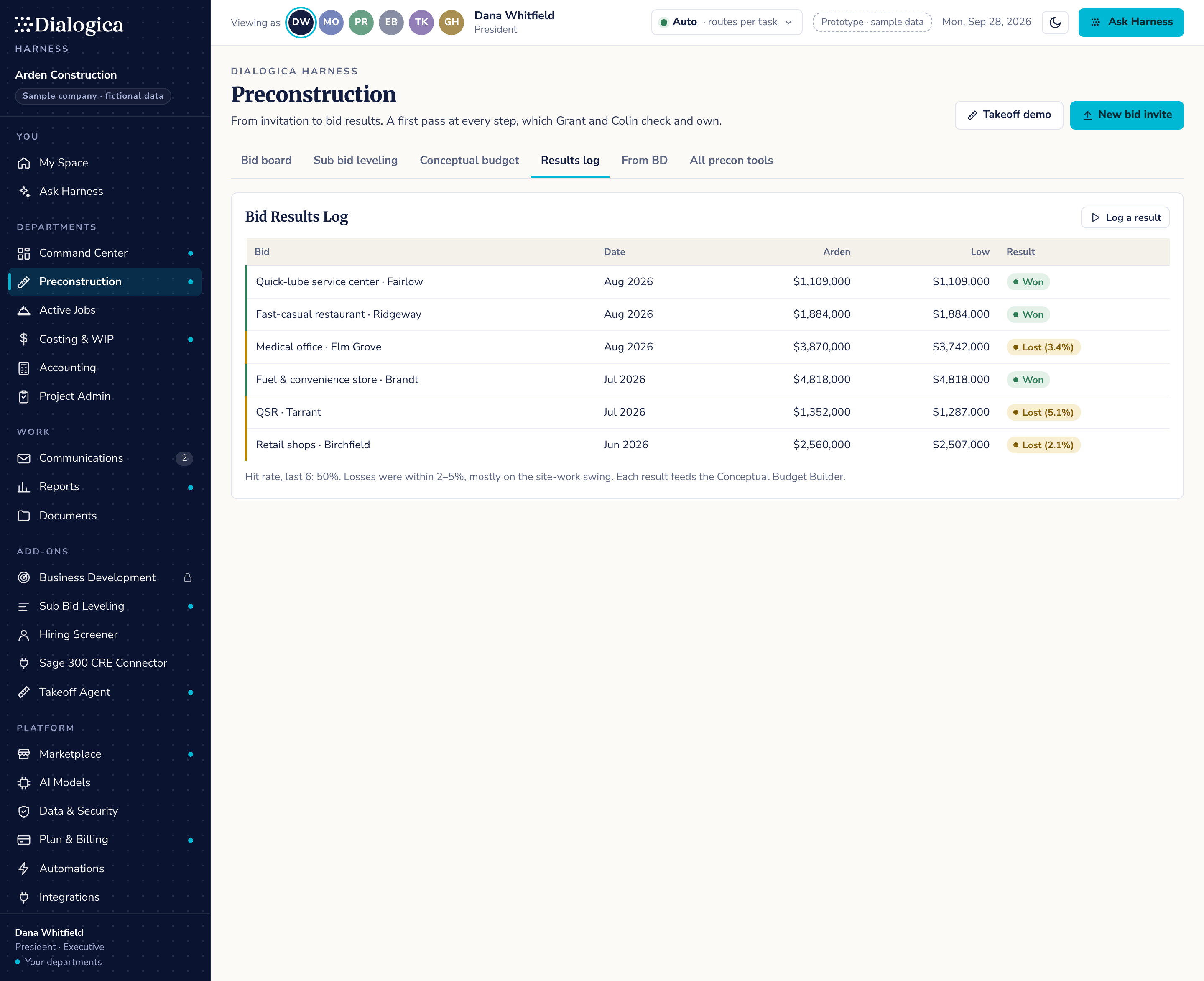View as GH user avatar
This screenshot has height=981, width=1204.
click(451, 22)
